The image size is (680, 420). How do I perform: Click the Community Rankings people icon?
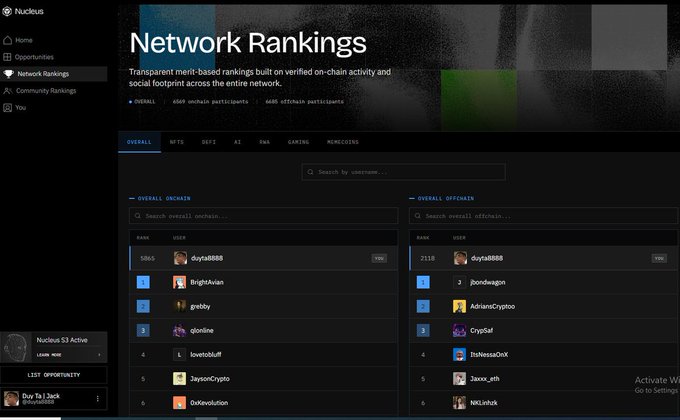tap(8, 91)
